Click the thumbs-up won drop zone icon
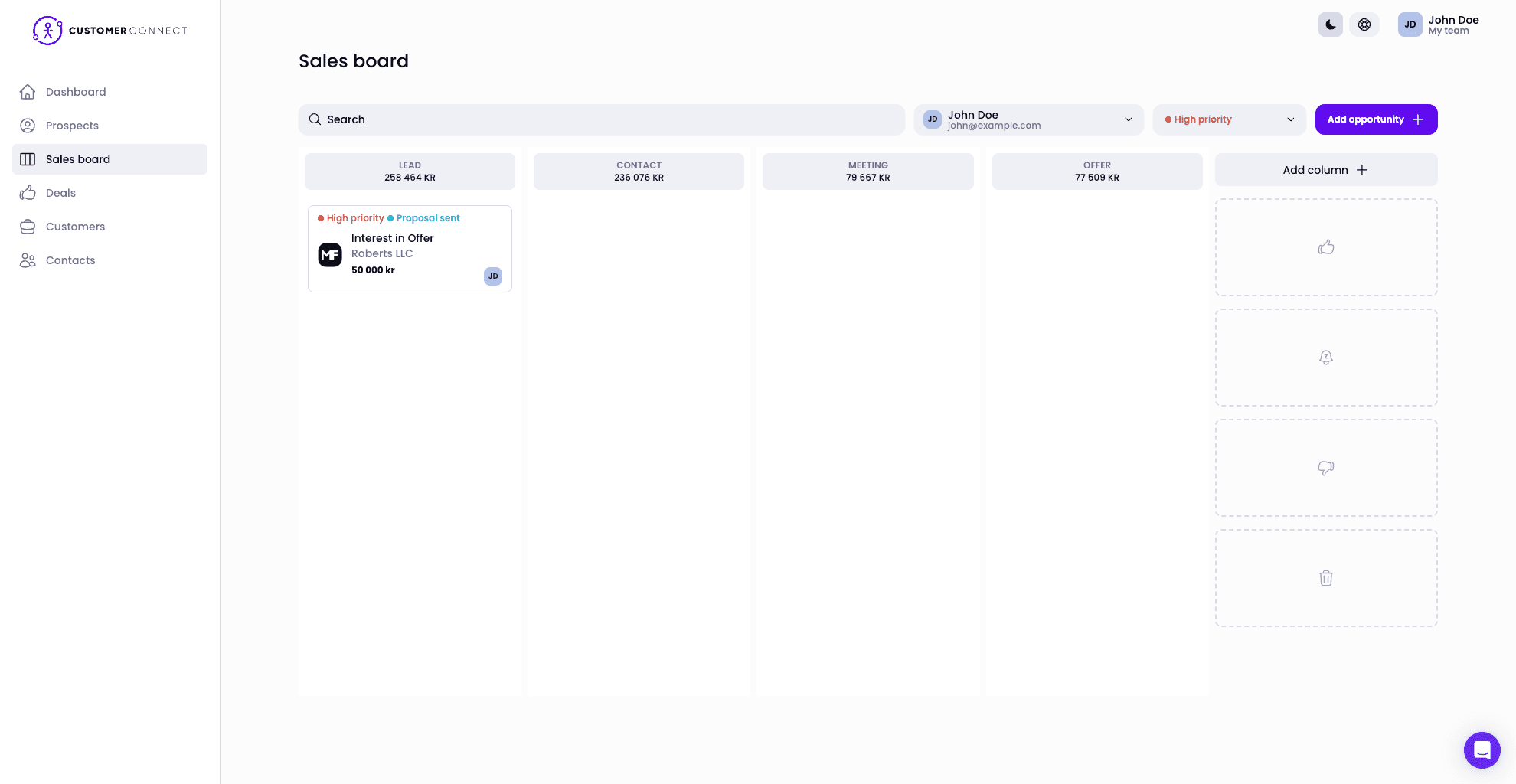 point(1325,247)
